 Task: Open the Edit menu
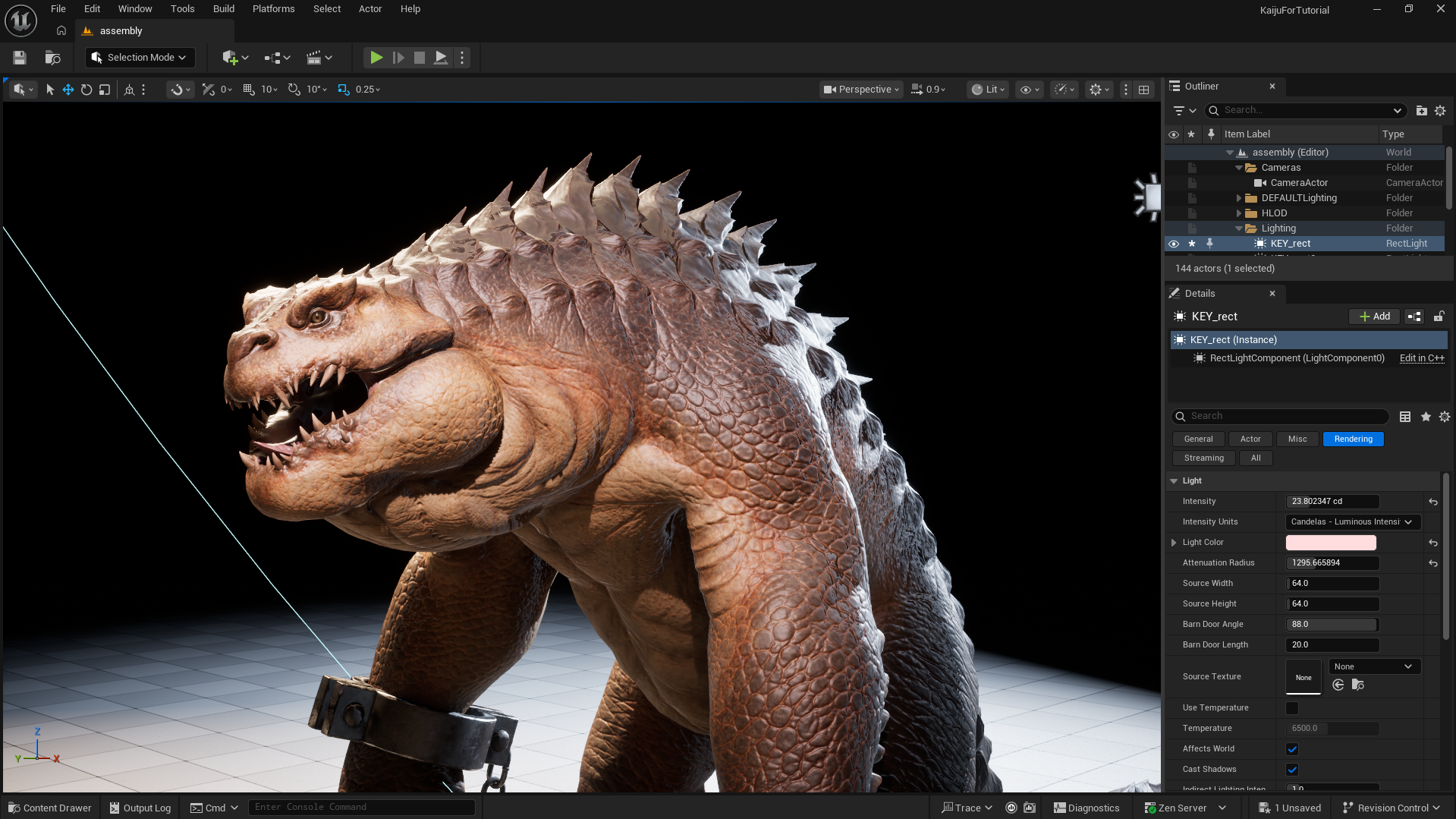[x=92, y=9]
